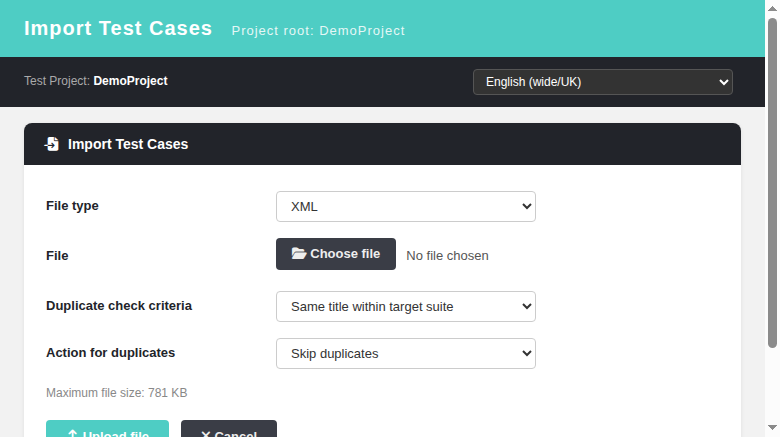Image resolution: width=780 pixels, height=437 pixels.
Task: Click the bold DemoProject project name
Action: [x=130, y=81]
